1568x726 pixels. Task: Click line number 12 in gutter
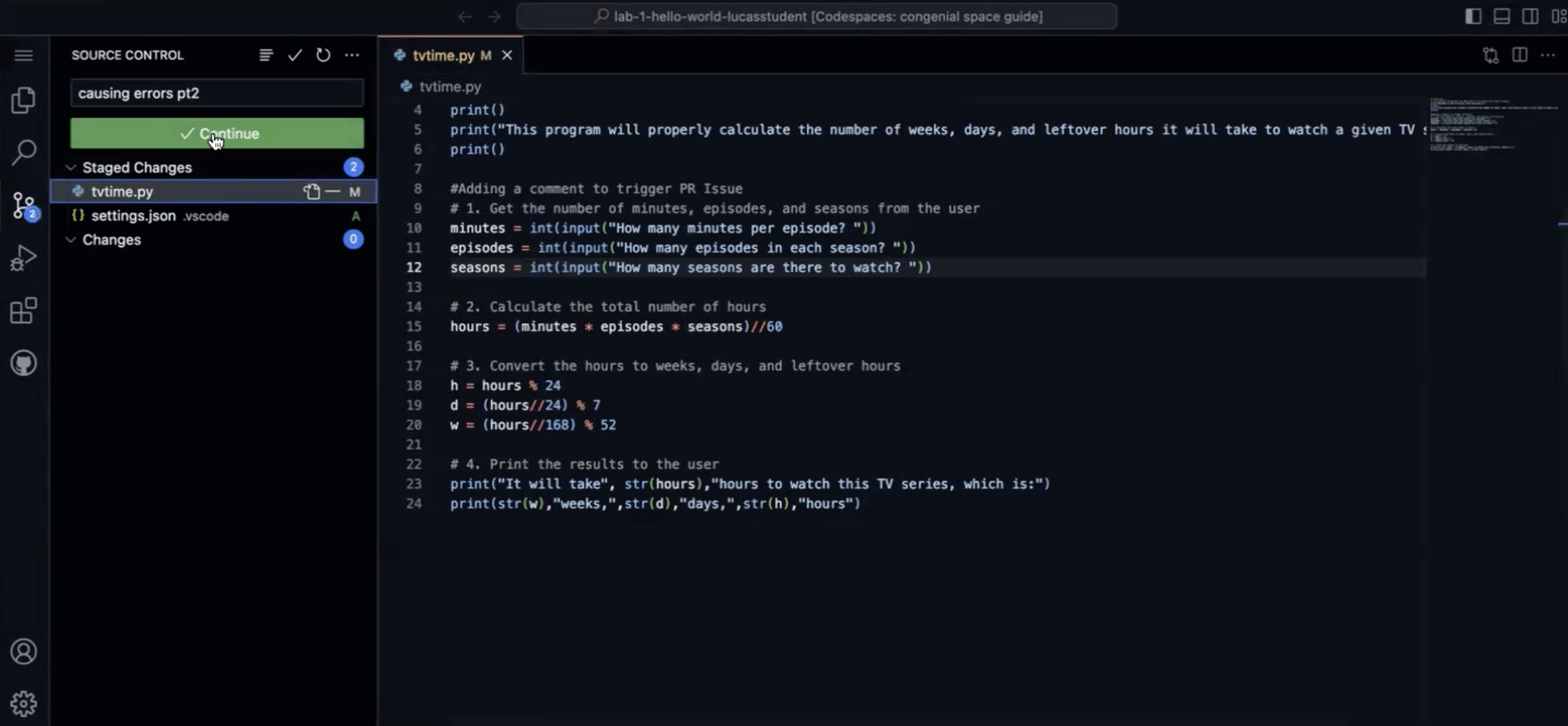tap(413, 268)
